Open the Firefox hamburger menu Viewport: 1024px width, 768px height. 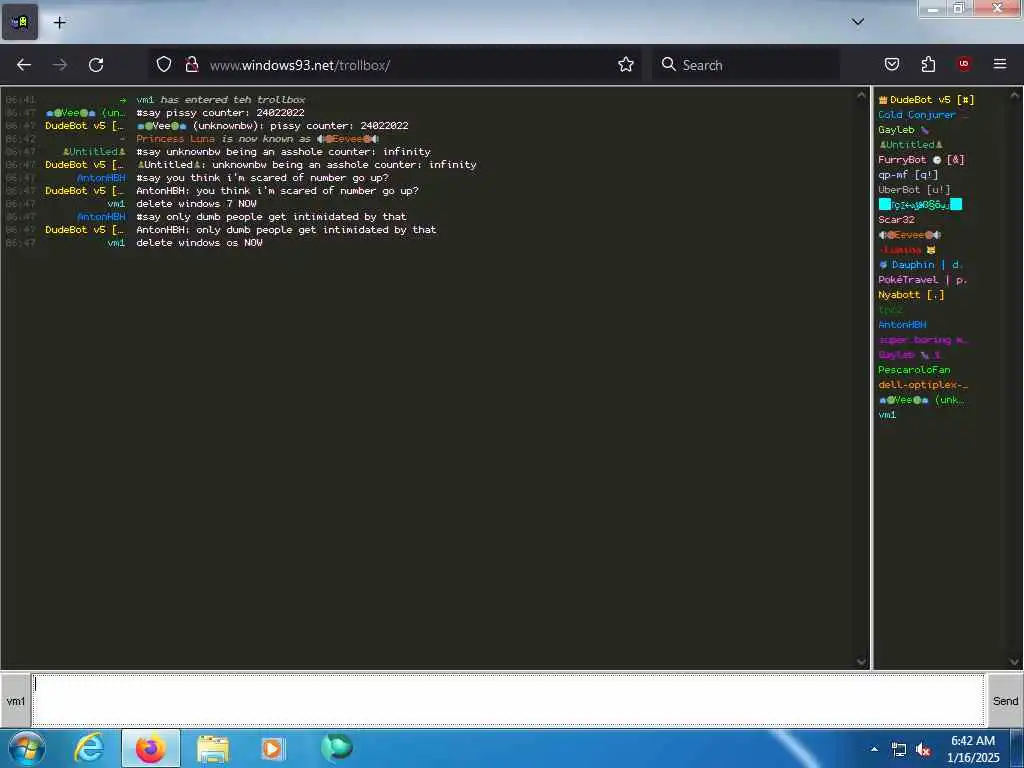(1000, 64)
